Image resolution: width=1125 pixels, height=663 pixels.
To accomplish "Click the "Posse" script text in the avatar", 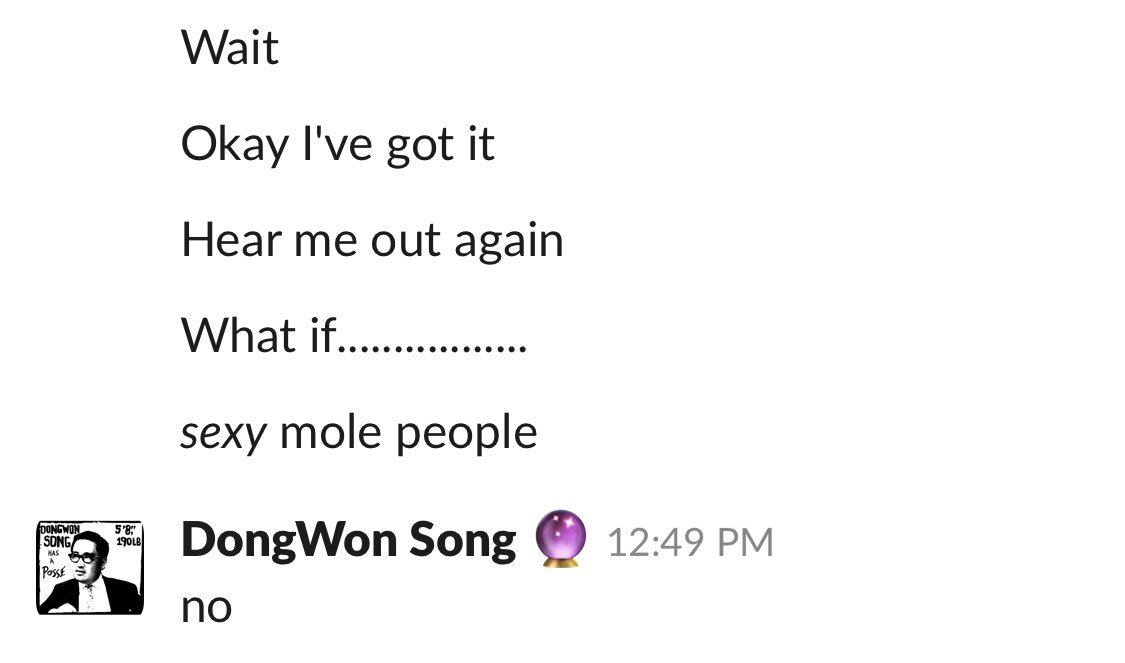I will click(53, 573).
